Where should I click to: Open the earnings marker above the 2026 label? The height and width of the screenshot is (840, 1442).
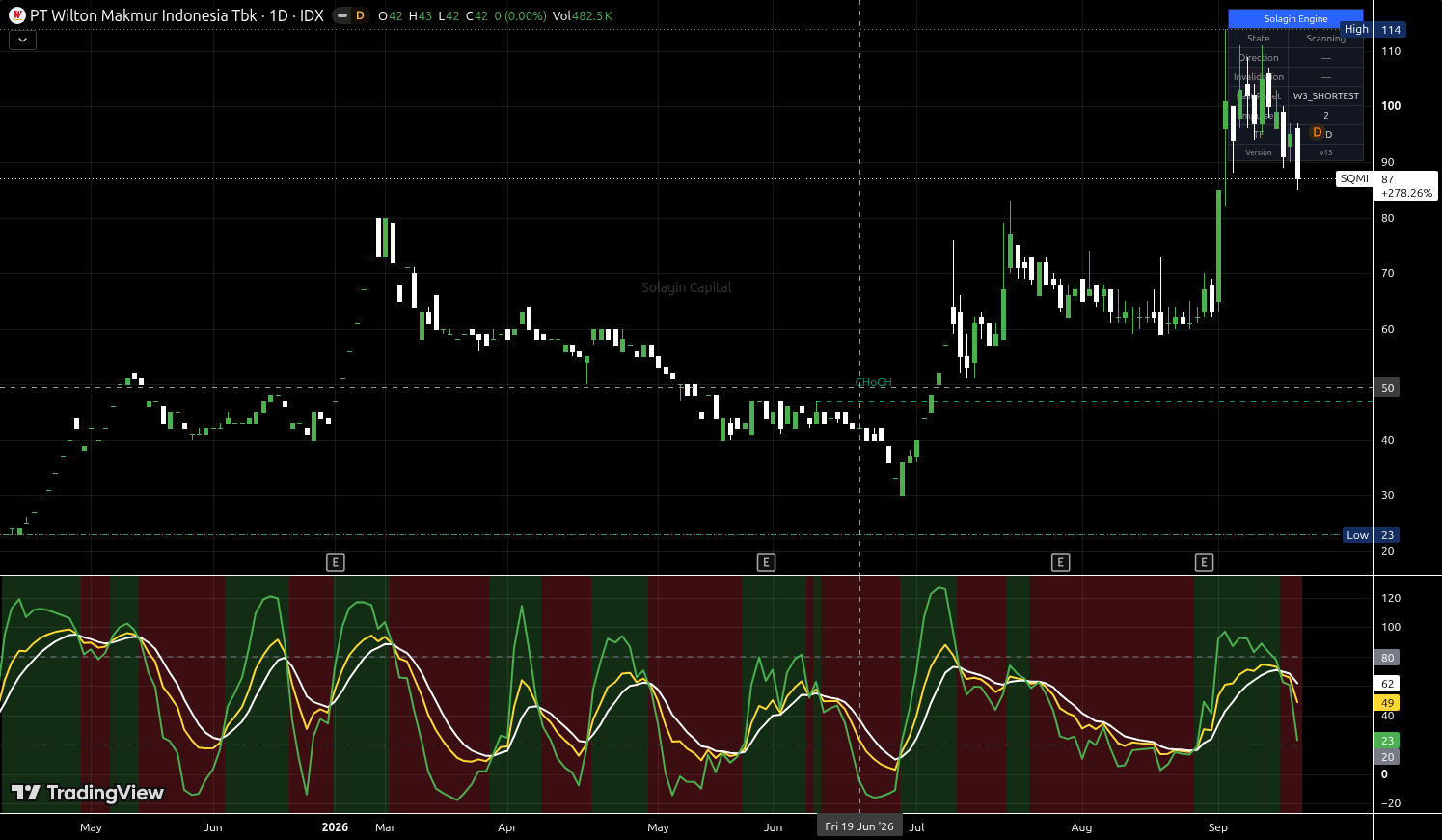pyautogui.click(x=336, y=562)
